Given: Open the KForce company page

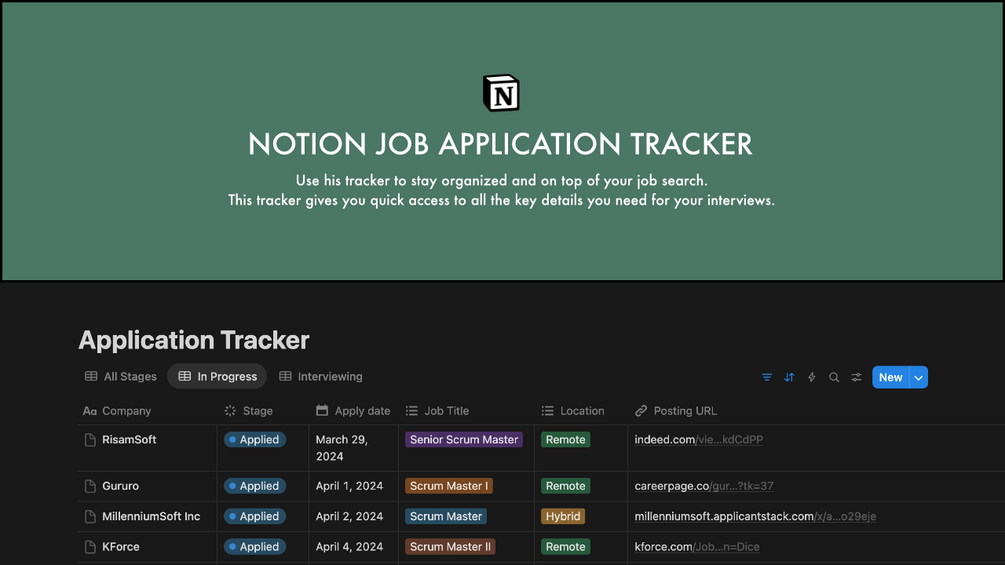Looking at the screenshot, I should (120, 547).
